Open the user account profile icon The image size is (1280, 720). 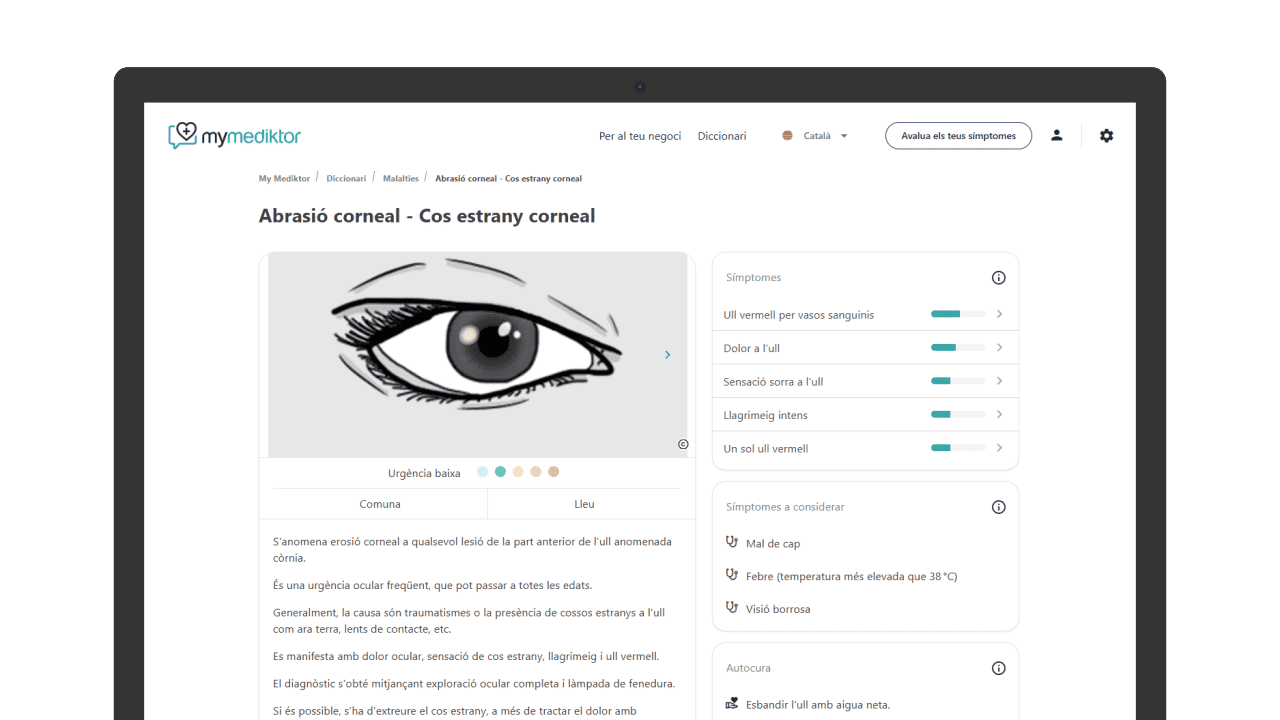tap(1056, 136)
